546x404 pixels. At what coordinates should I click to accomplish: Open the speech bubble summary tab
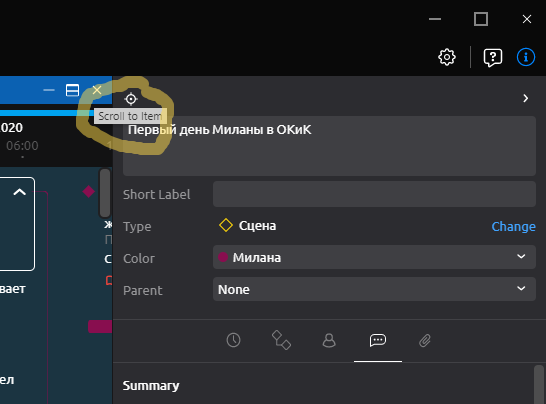(x=378, y=340)
